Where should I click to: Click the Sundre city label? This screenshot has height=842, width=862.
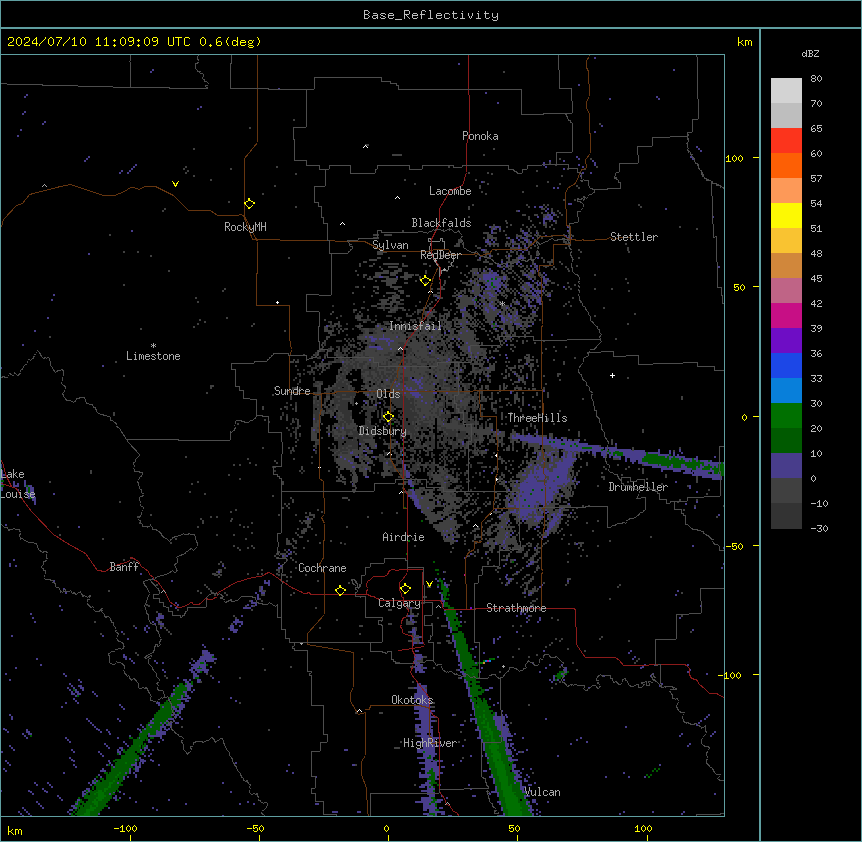[x=292, y=391]
